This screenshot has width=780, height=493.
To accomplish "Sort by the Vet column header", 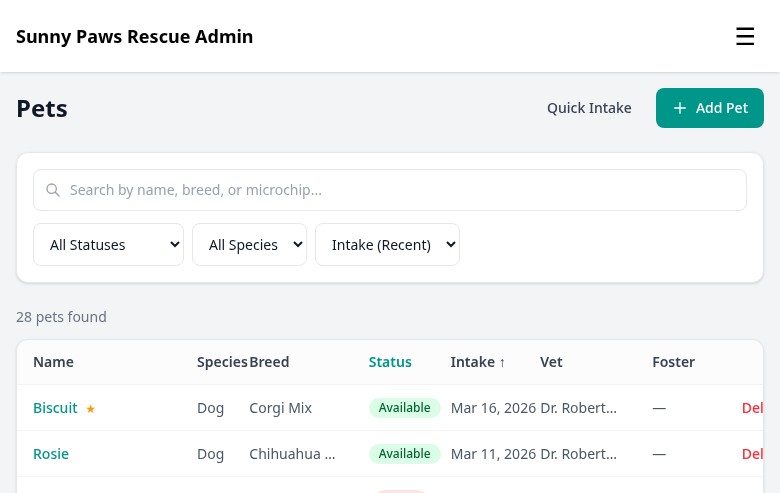I will click(x=551, y=362).
